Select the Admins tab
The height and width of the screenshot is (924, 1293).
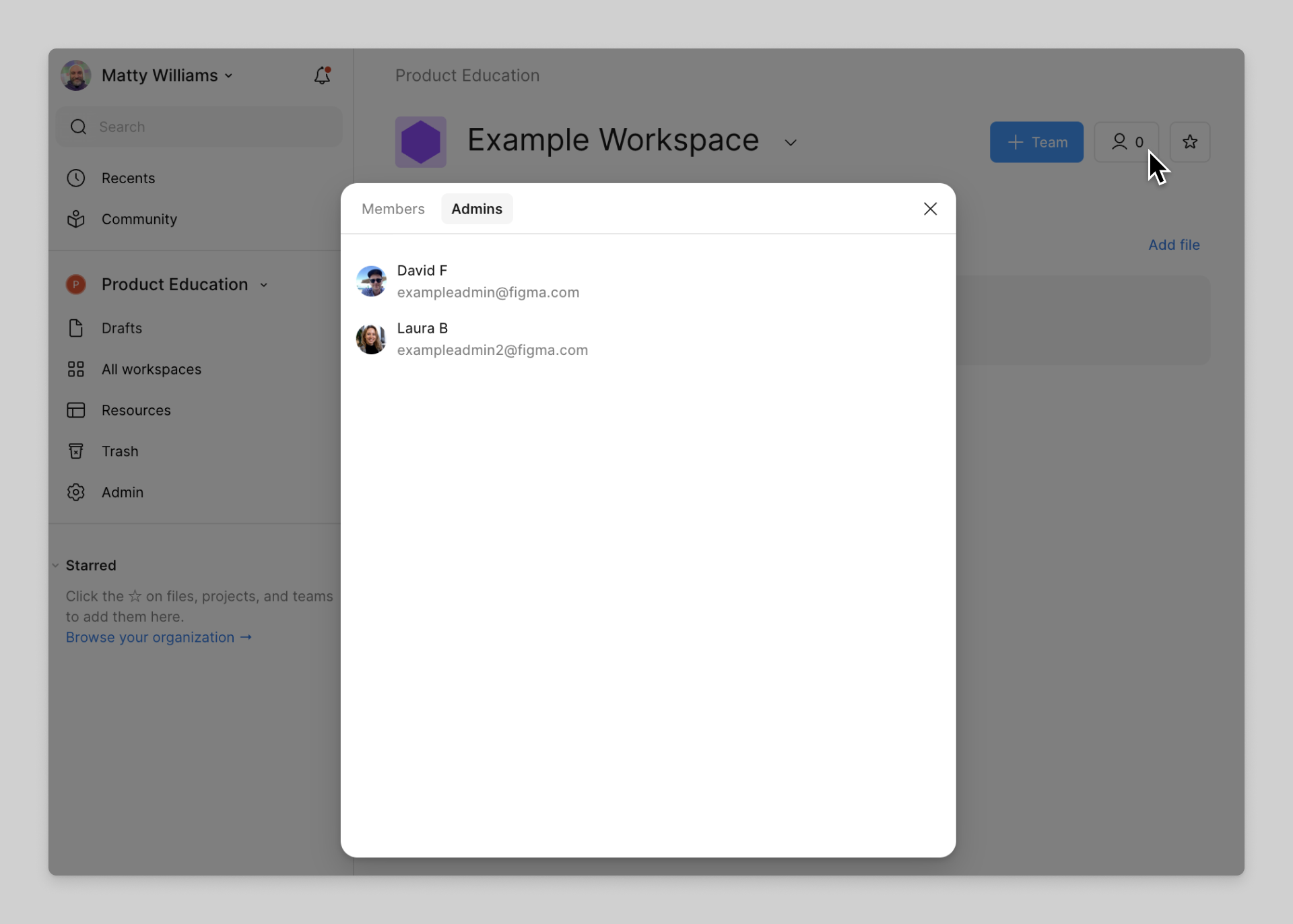coord(476,209)
